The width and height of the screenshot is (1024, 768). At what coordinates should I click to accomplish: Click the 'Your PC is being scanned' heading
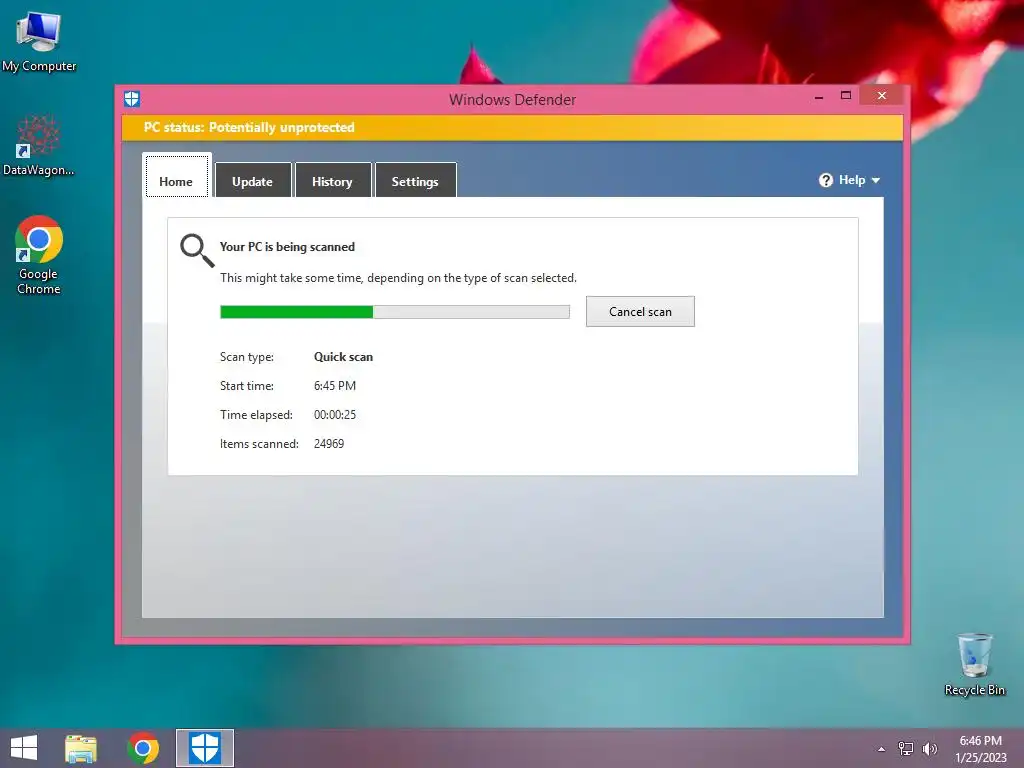(287, 247)
